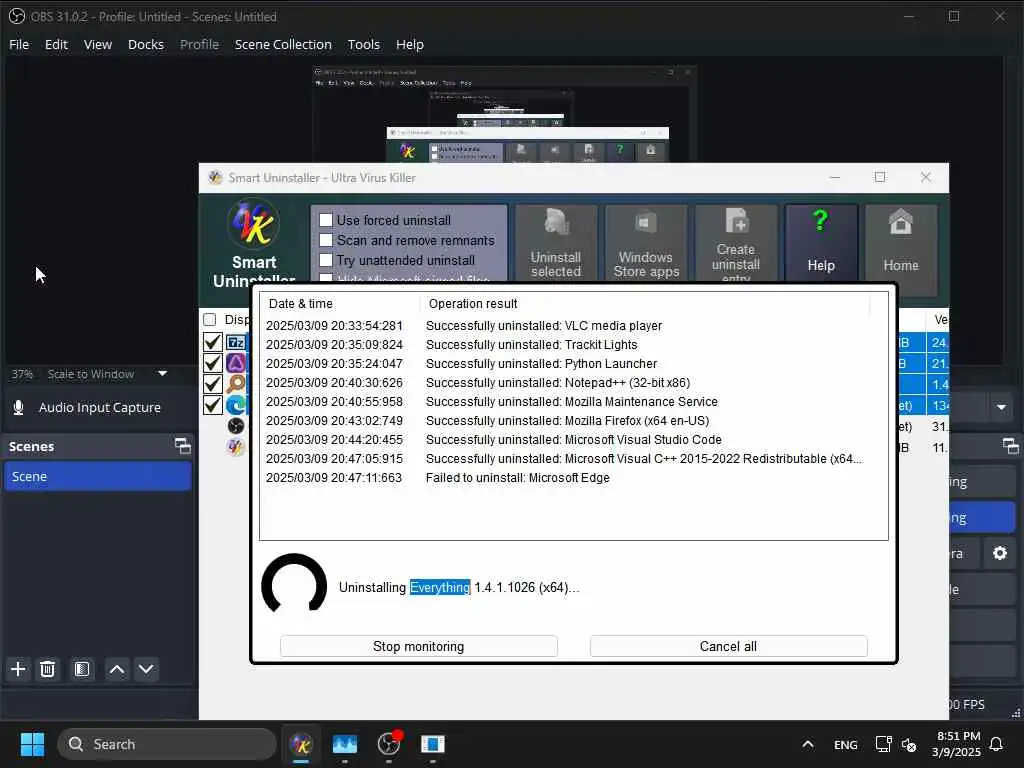This screenshot has height=768, width=1024.
Task: Click Create uninstall entry button
Action: pyautogui.click(x=736, y=244)
